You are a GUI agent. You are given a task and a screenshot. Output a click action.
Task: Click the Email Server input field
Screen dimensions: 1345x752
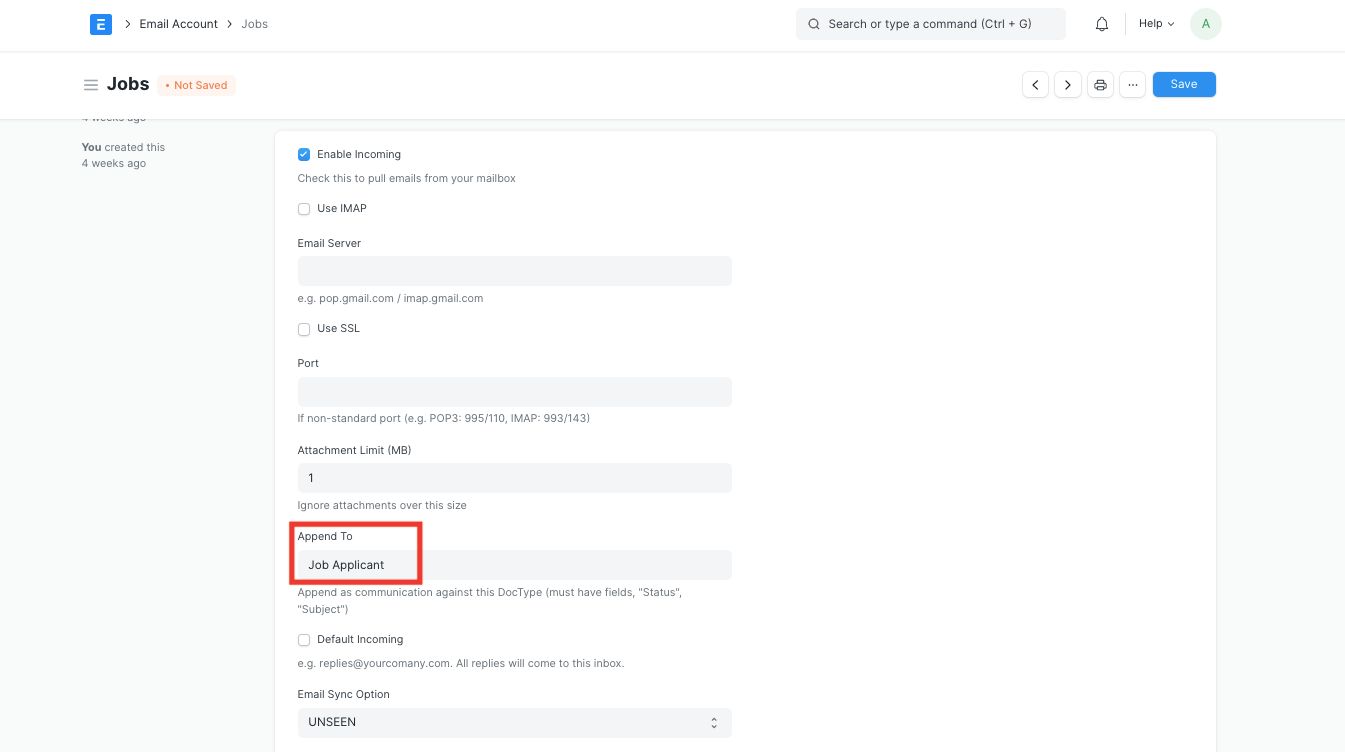point(514,271)
